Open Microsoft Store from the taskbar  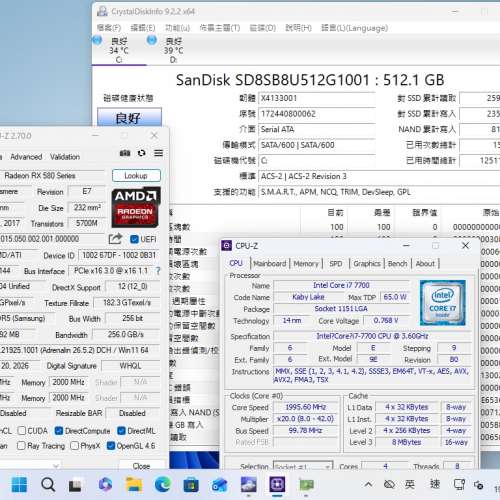(191, 485)
